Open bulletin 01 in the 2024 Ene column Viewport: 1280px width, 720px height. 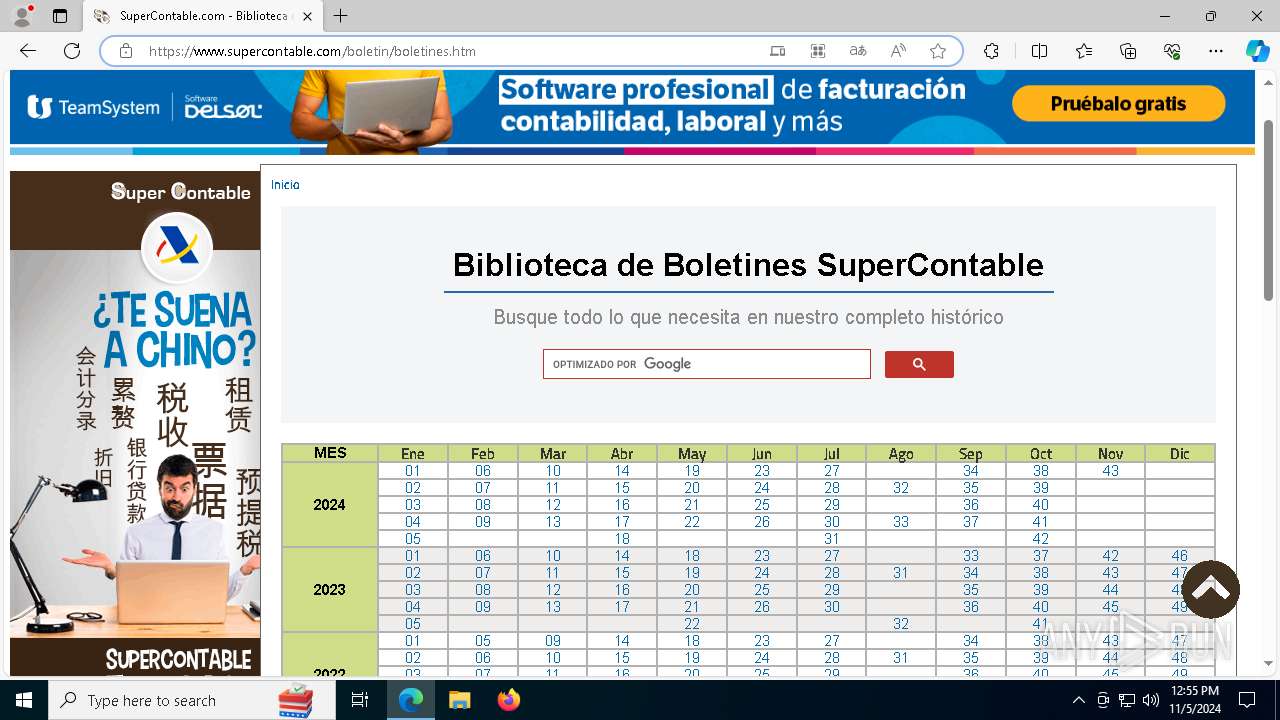[x=413, y=471]
